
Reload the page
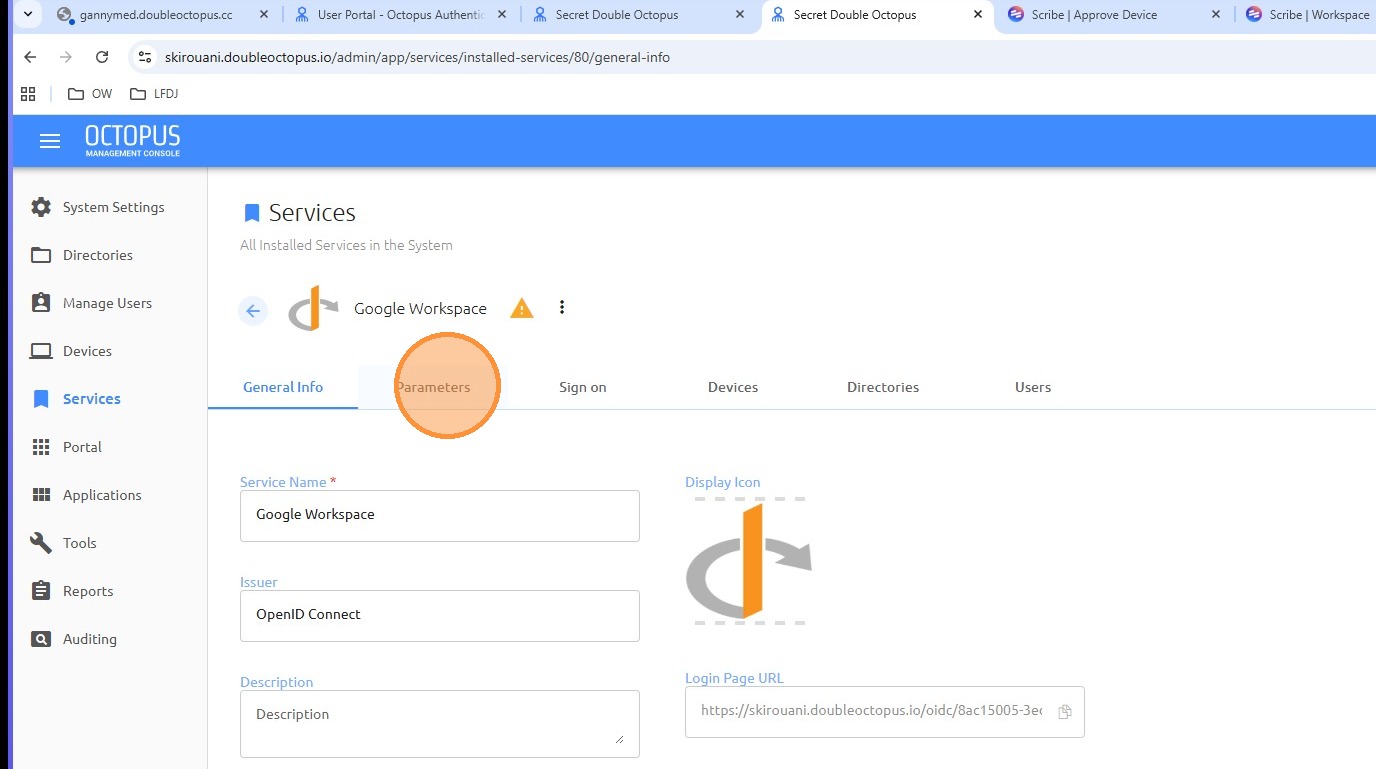(x=102, y=57)
